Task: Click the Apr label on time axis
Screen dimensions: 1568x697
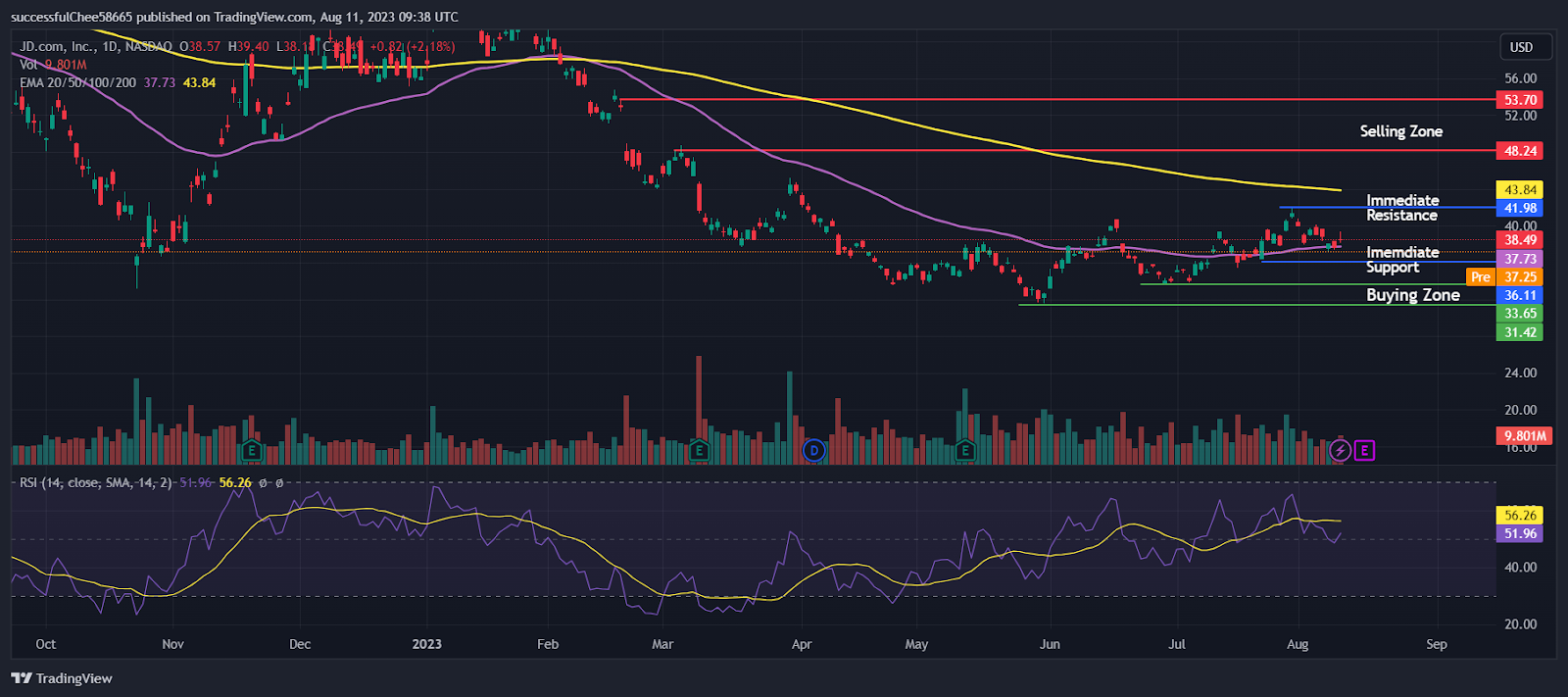Action: [802, 644]
